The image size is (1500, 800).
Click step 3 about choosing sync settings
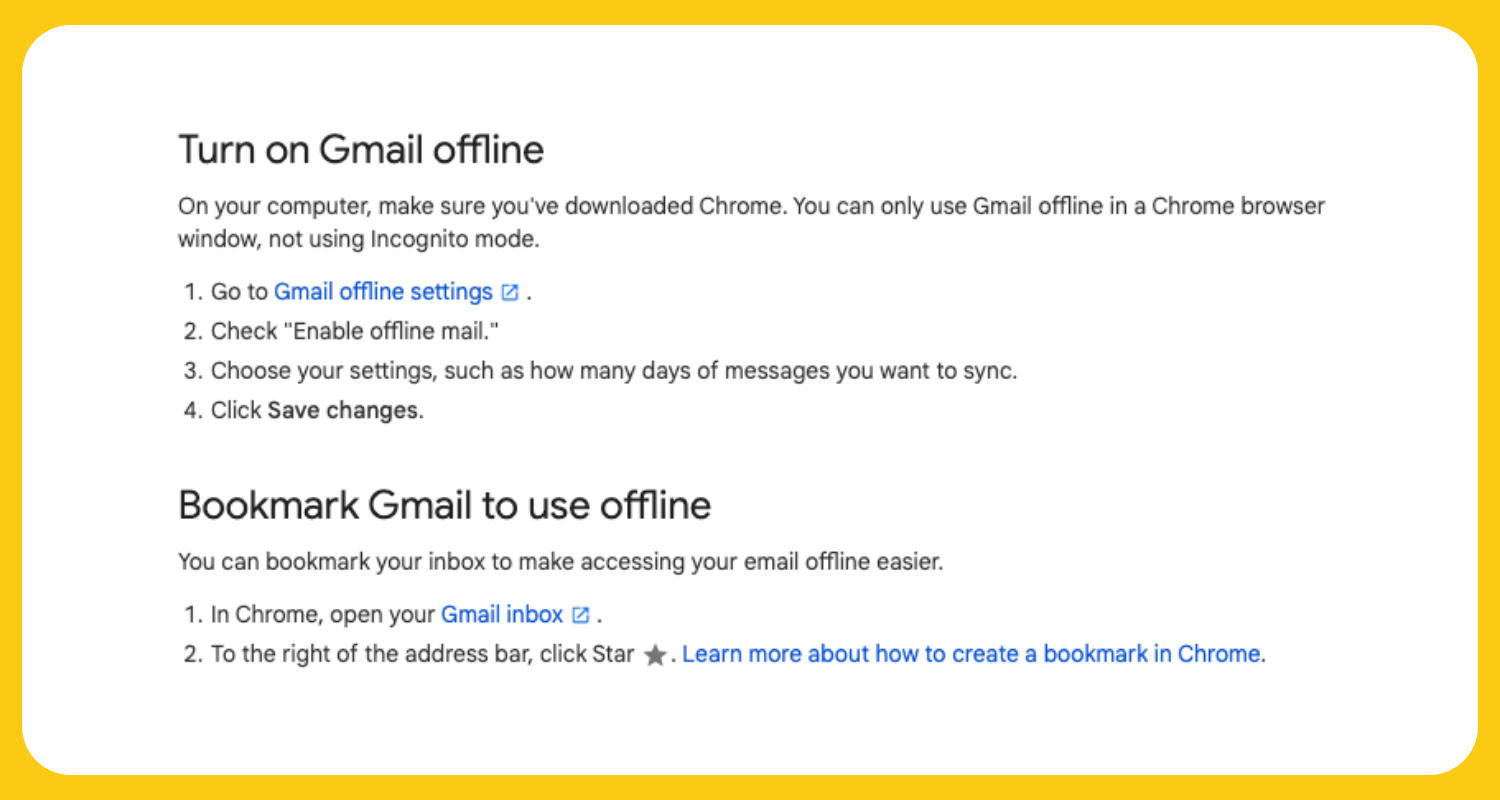pos(613,371)
